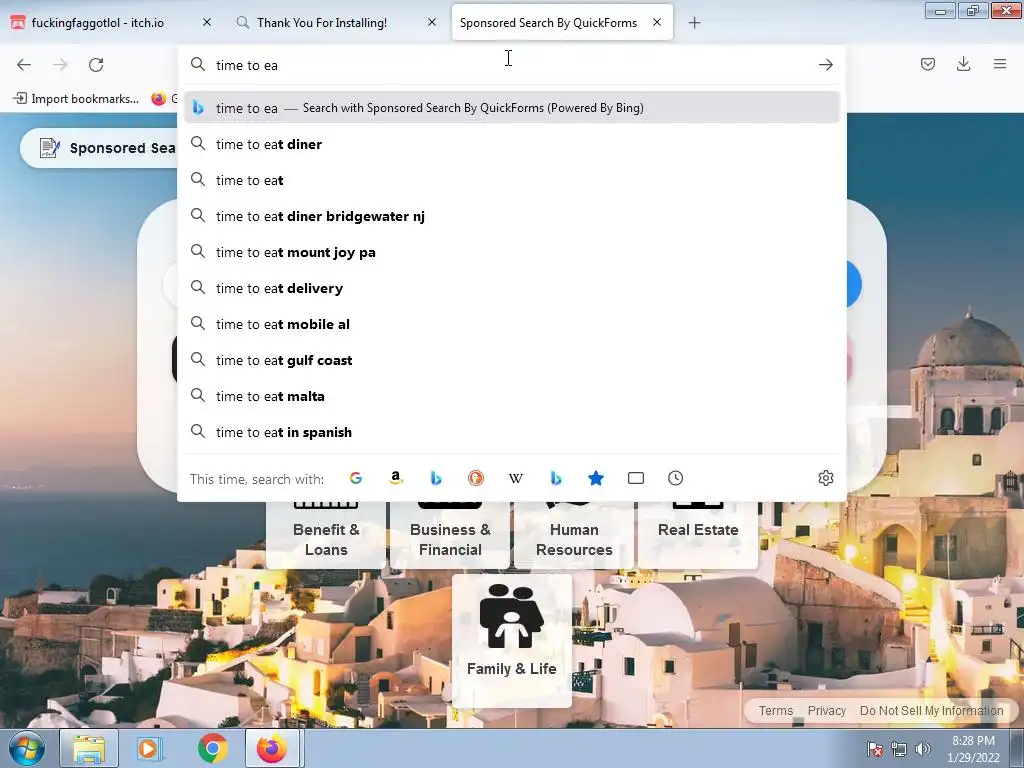Open clock and date in system tray
The image size is (1024, 768).
coord(973,749)
